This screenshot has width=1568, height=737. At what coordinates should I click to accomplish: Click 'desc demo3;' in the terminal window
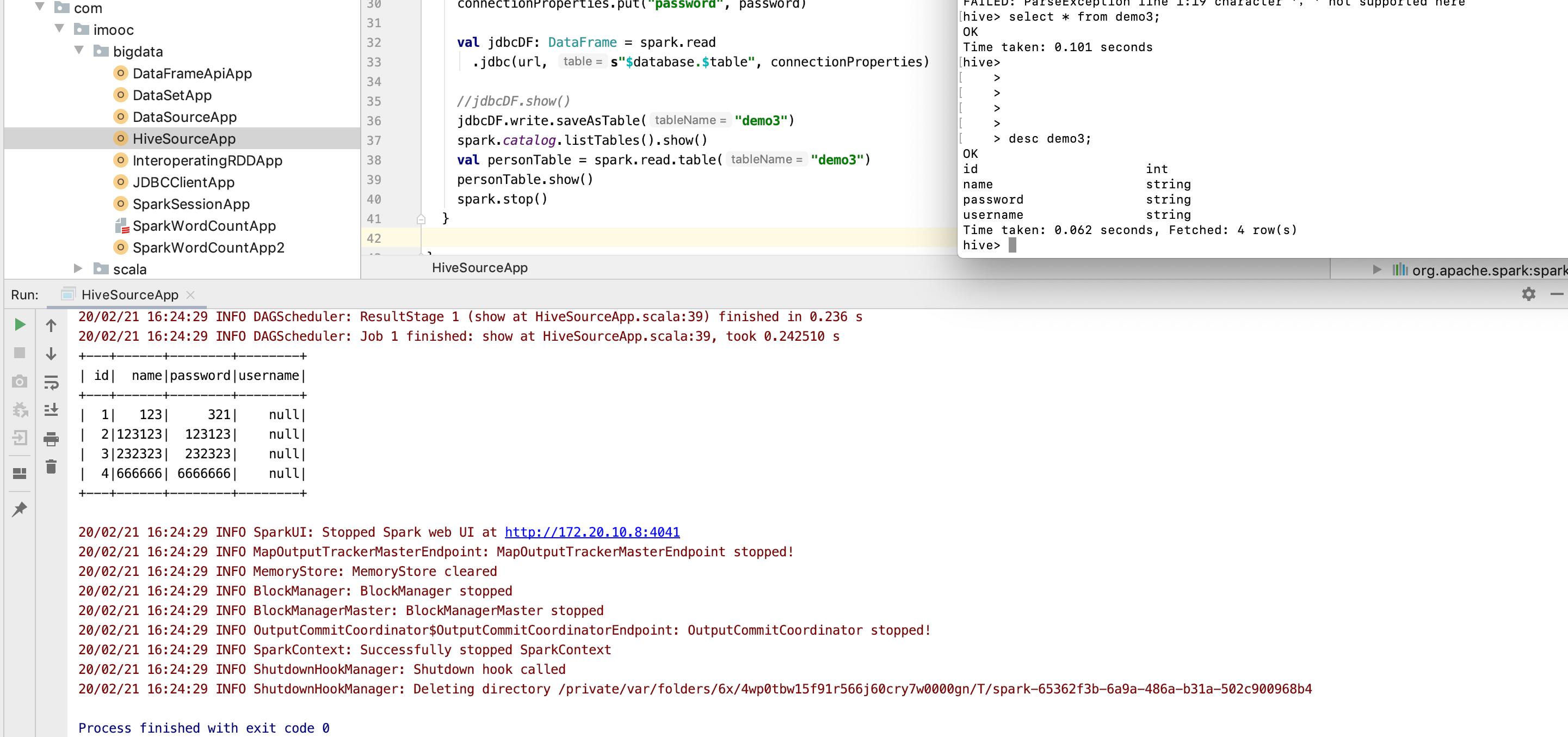coord(1050,138)
